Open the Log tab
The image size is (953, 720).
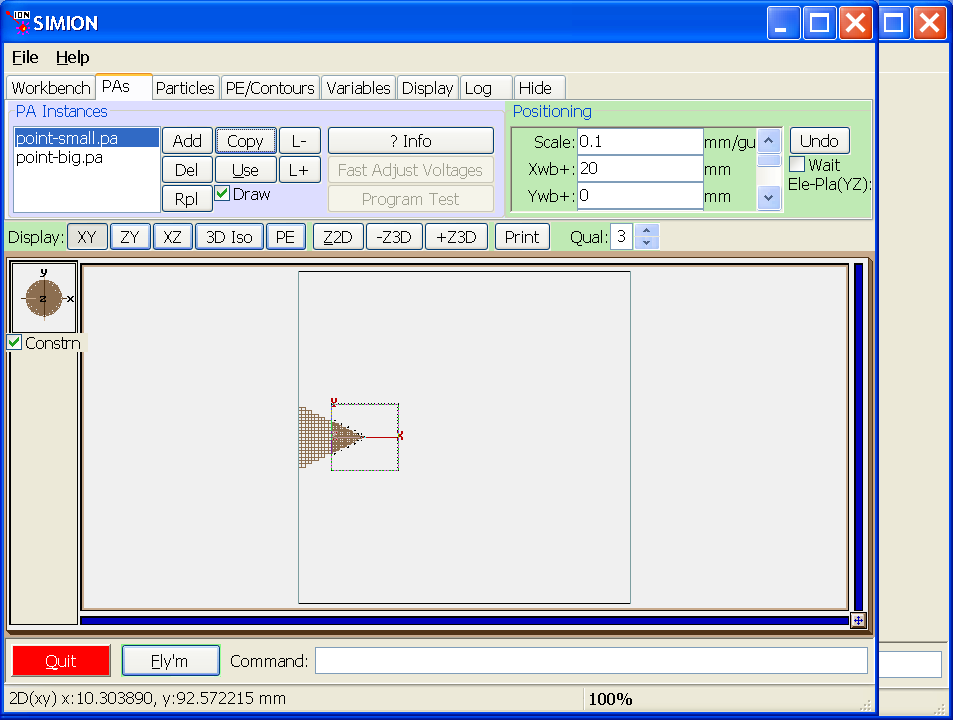pos(486,88)
